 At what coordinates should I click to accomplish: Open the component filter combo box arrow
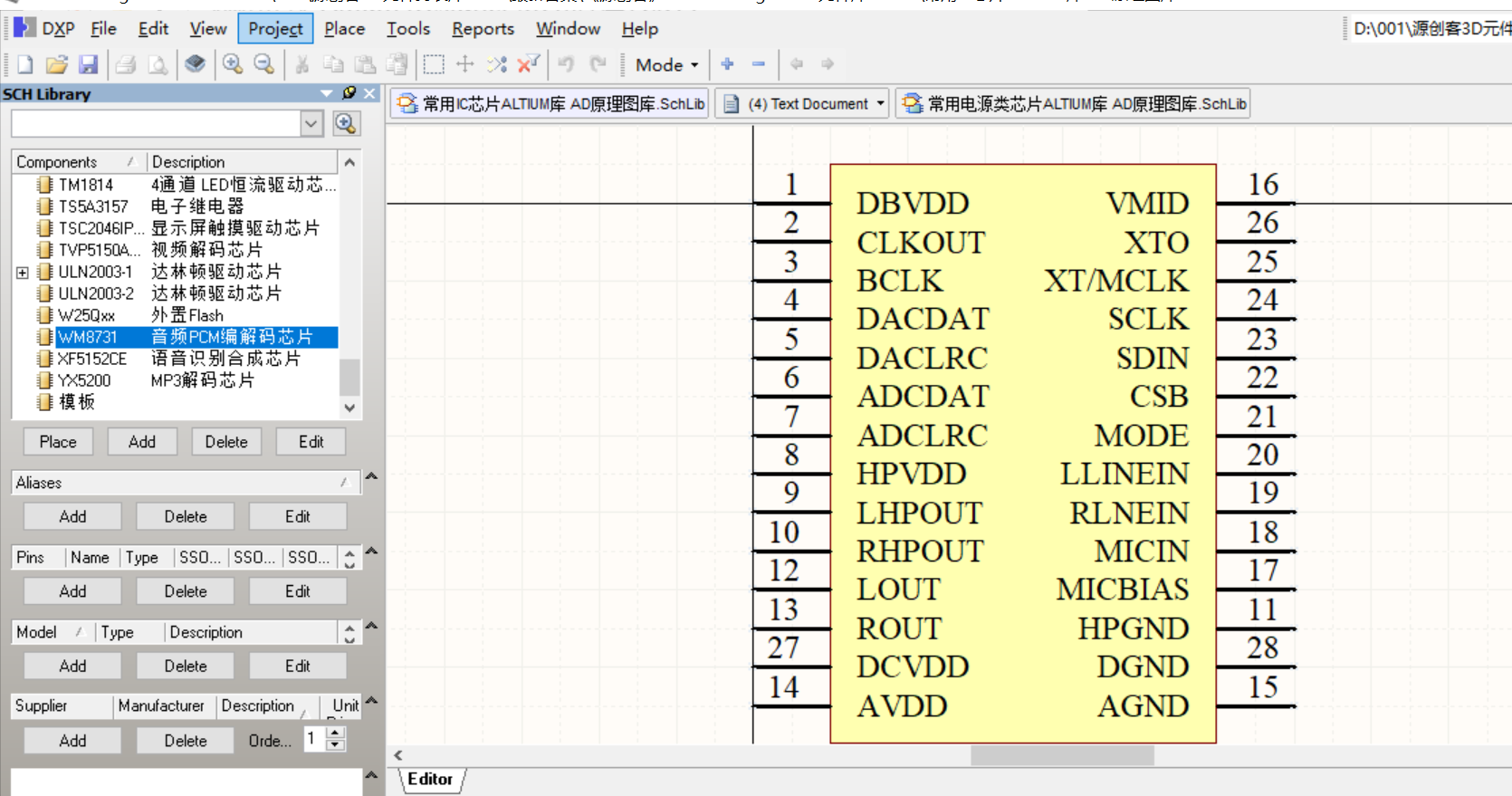coord(311,123)
